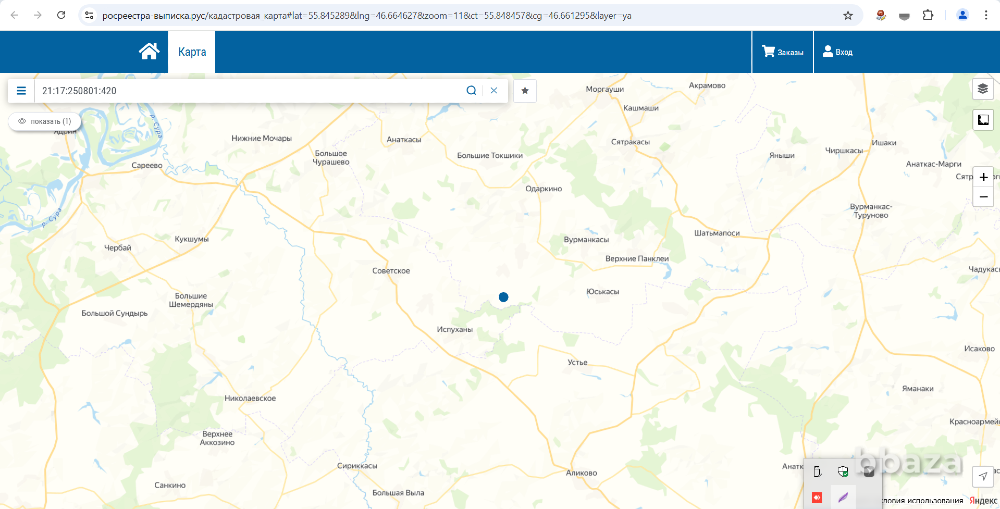Open the Заказы cart page
The height and width of the screenshot is (509, 1000).
(782, 52)
